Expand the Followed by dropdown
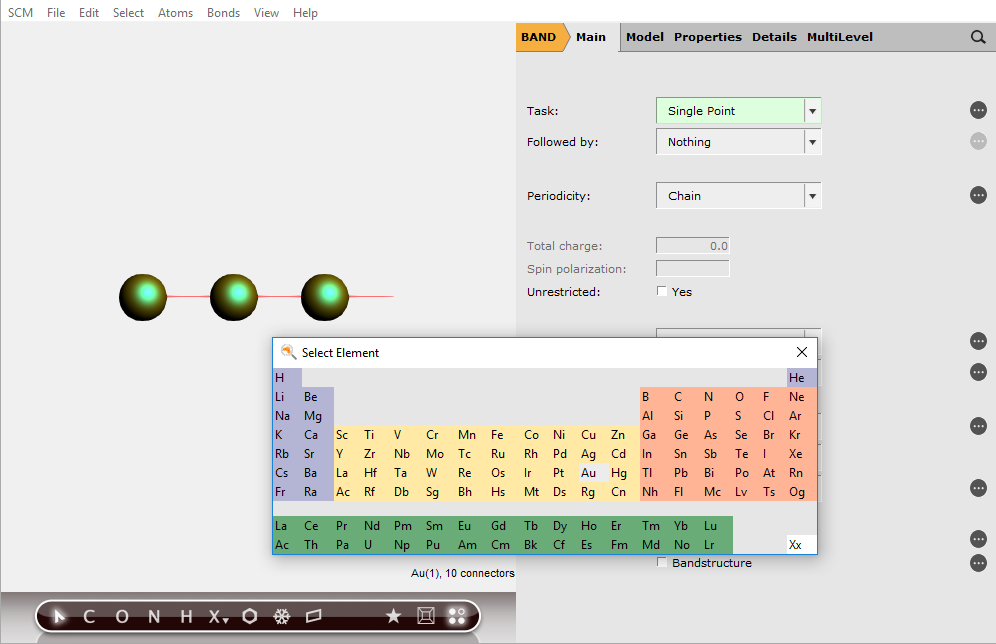The image size is (996, 644). 738,142
